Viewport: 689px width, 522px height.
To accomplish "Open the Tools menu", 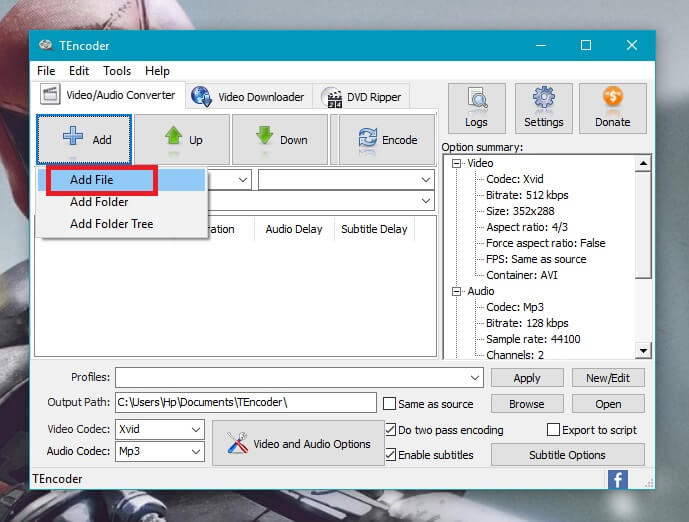I will pos(117,71).
